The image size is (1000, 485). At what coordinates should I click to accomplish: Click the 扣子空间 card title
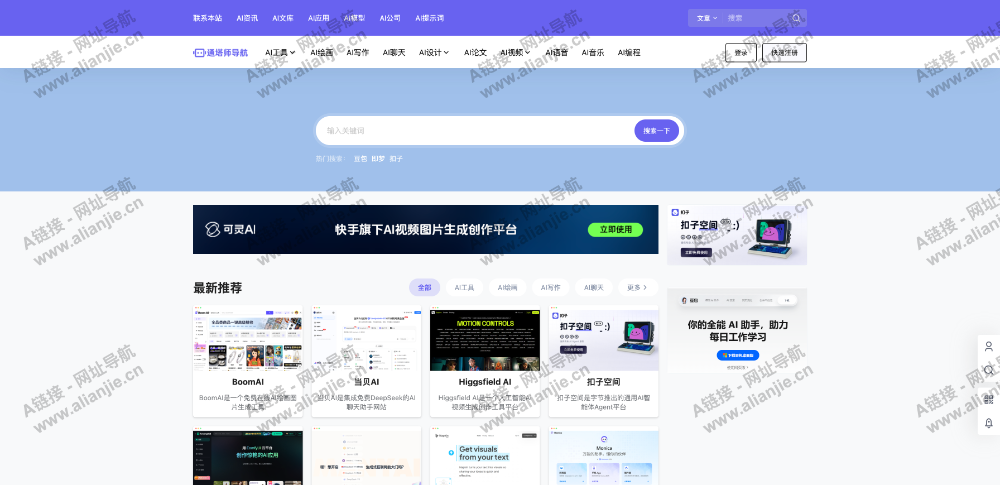[603, 382]
